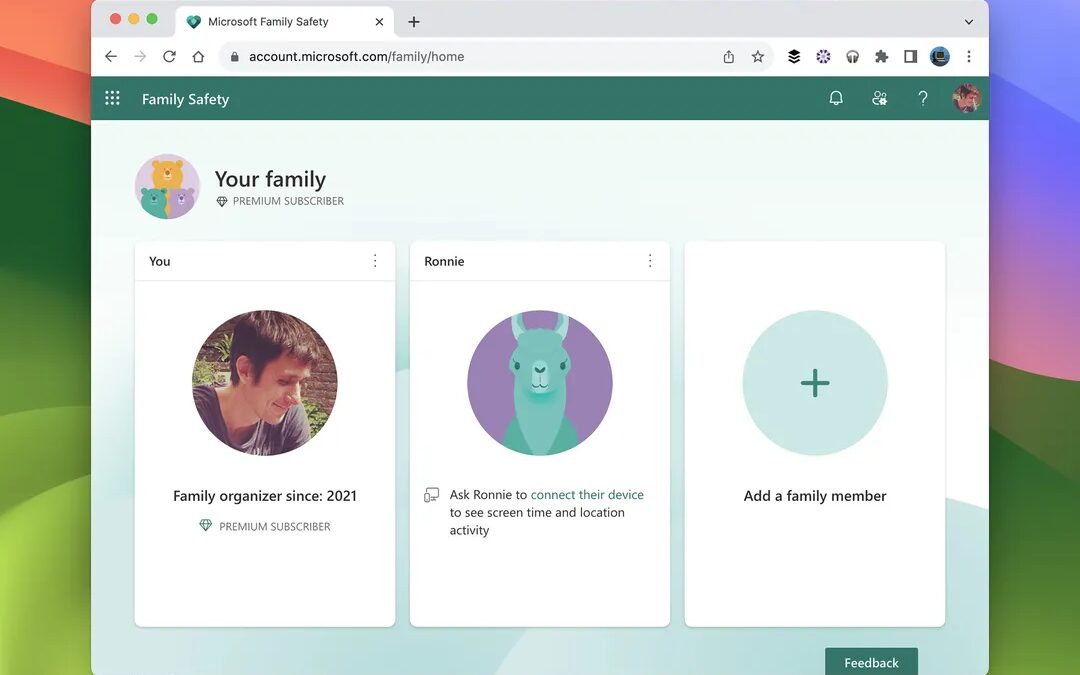This screenshot has width=1080, height=675.
Task: Click the Feedback button
Action: 871,662
